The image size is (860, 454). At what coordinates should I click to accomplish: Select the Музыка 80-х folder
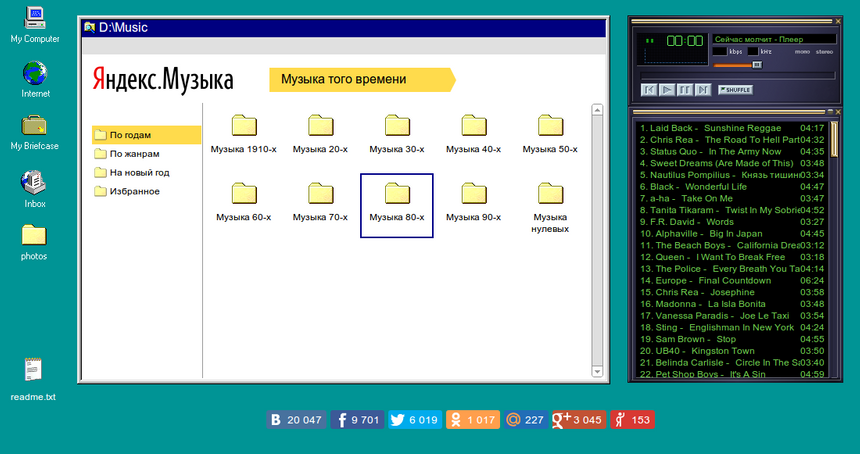[x=397, y=206]
